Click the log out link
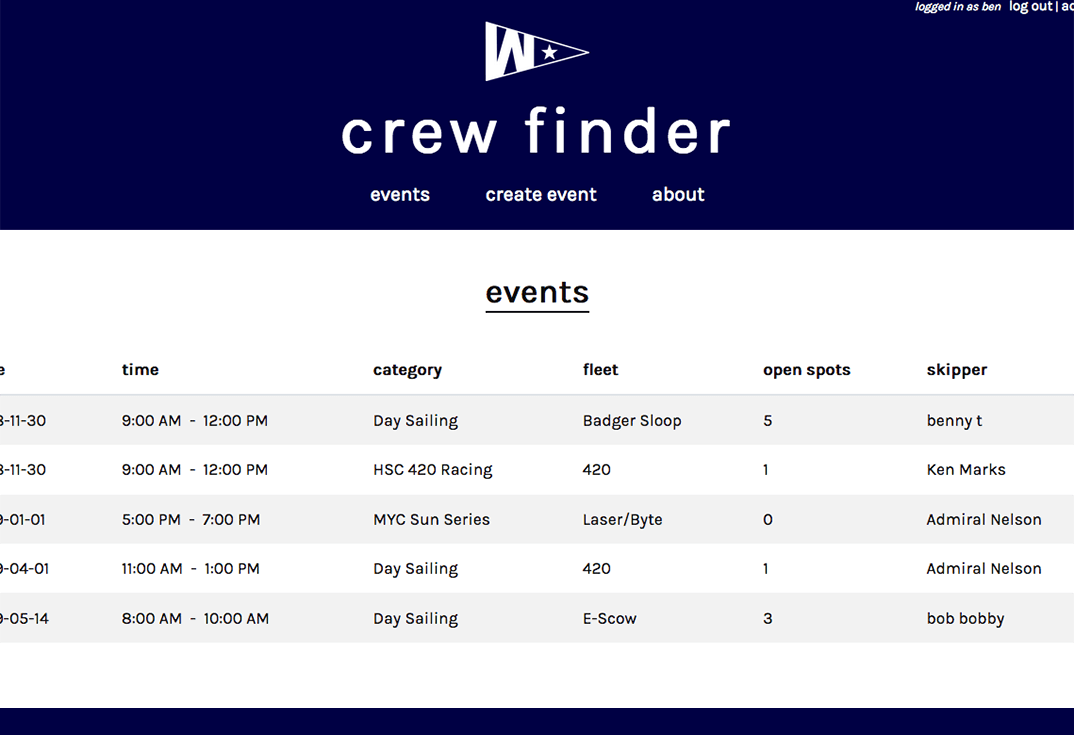The height and width of the screenshot is (735, 1074). click(1030, 6)
